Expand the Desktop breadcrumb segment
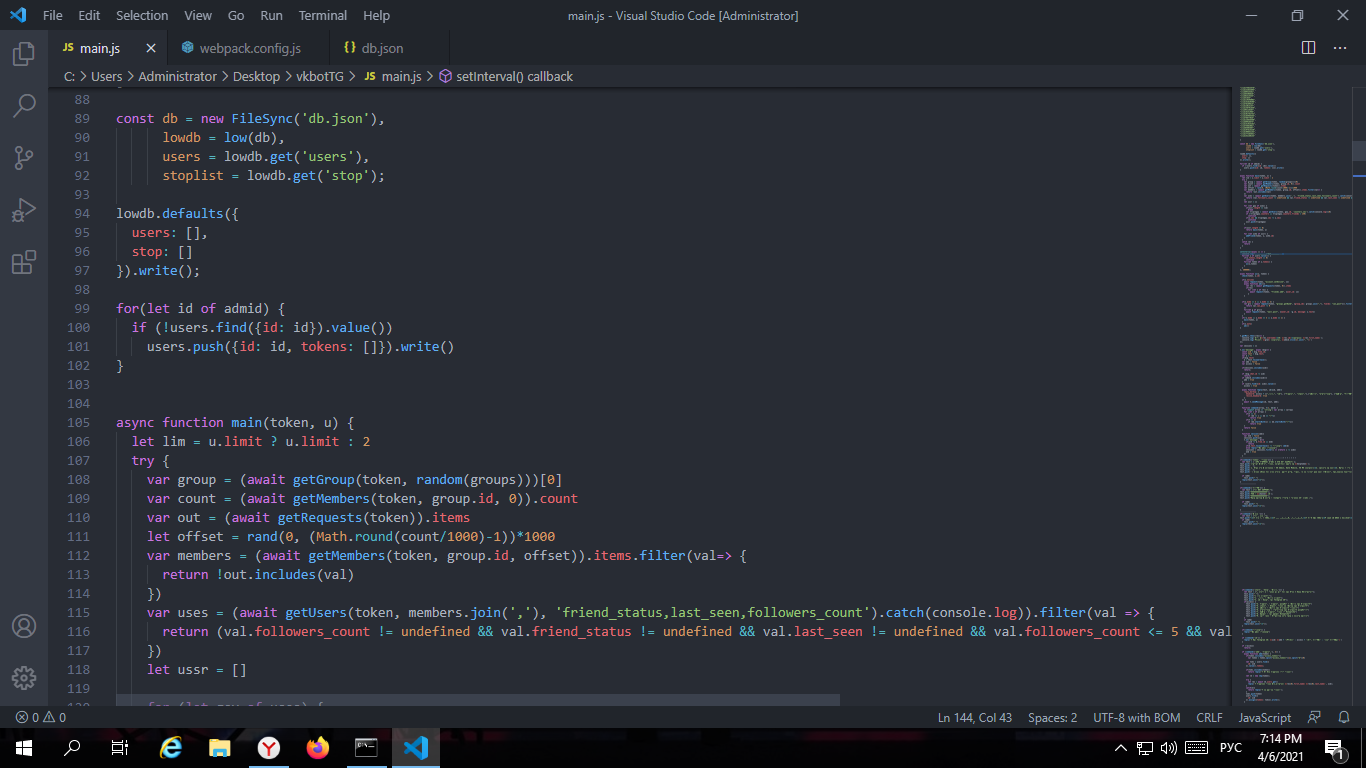This screenshot has width=1366, height=768. point(256,76)
